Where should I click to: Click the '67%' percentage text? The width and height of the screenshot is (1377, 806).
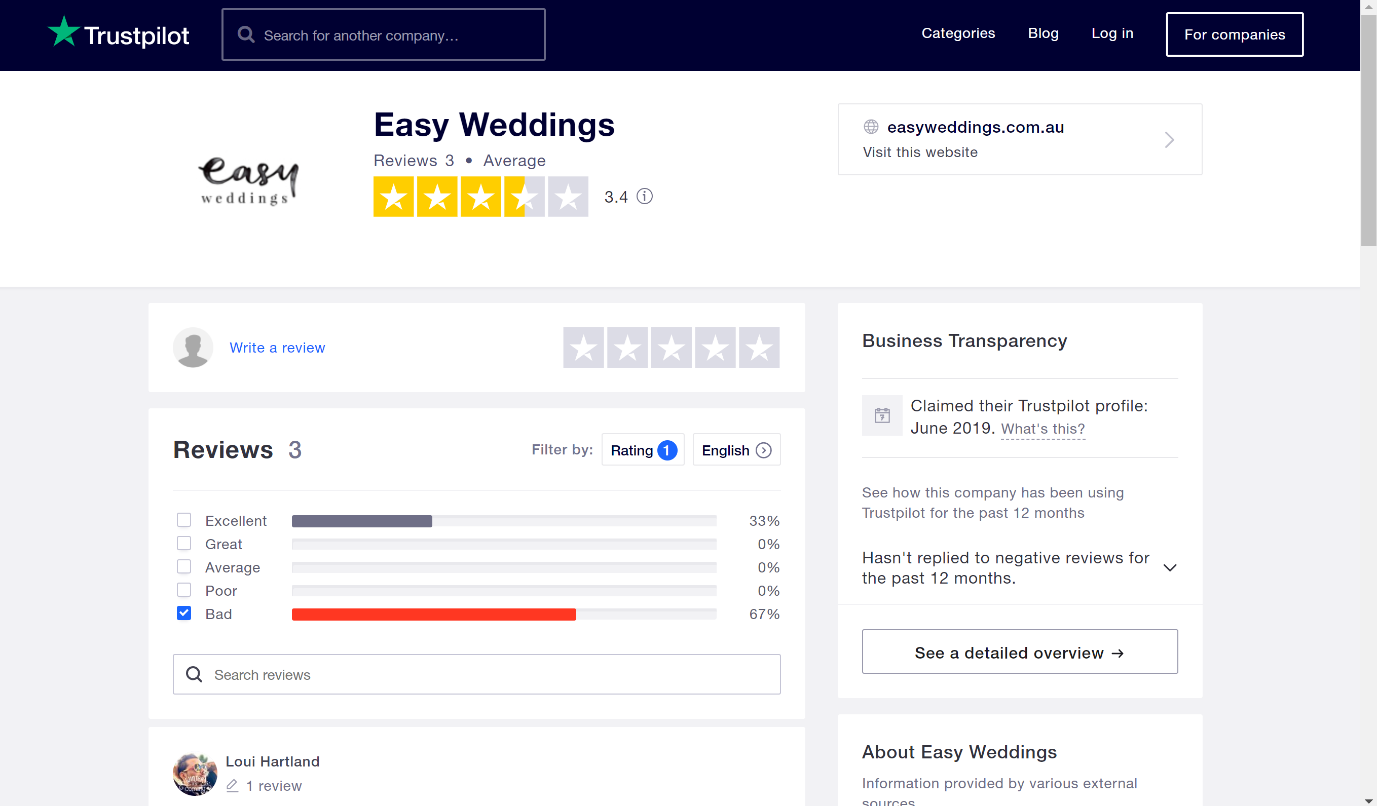[764, 614]
